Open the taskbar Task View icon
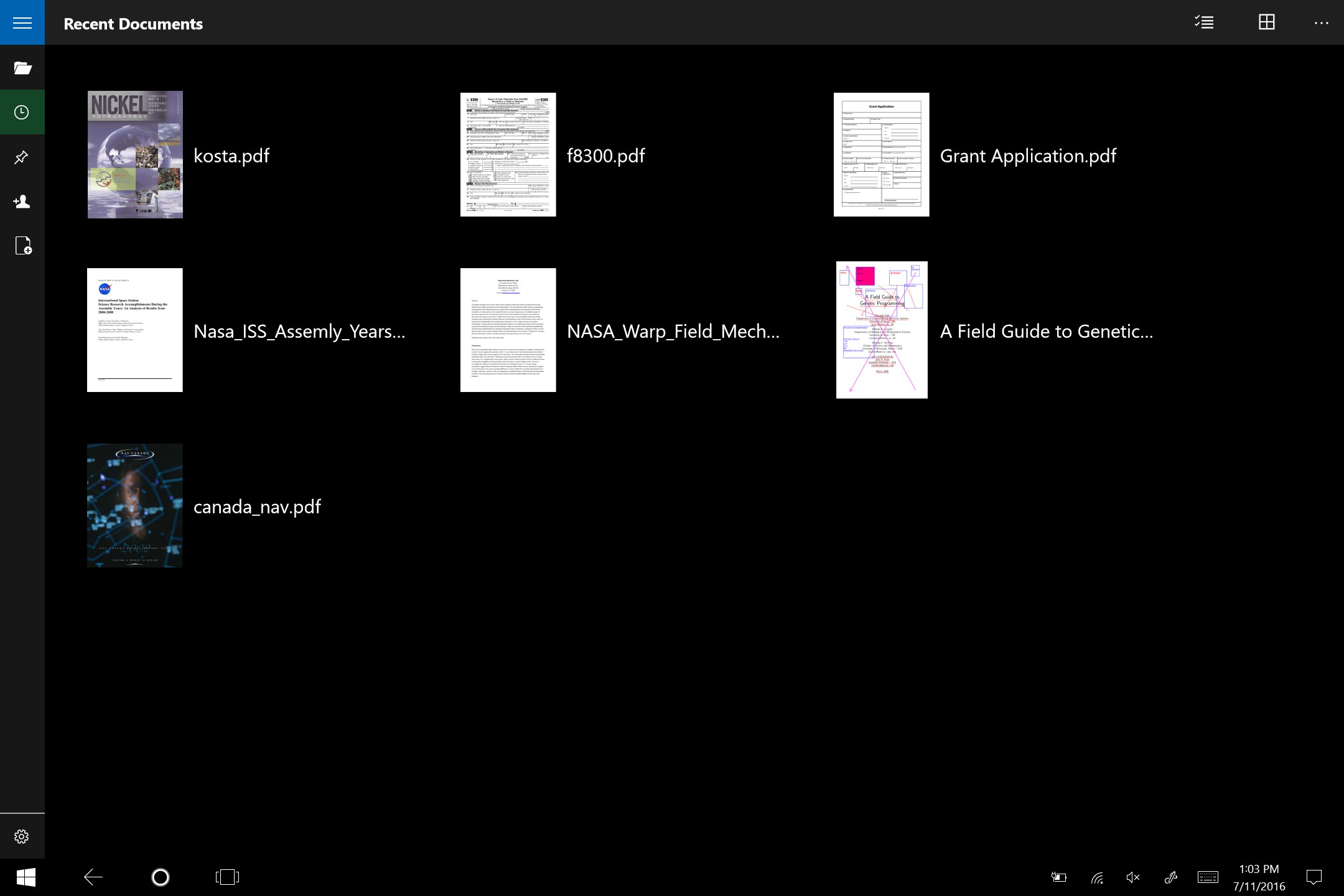This screenshot has width=1344, height=896. (227, 877)
